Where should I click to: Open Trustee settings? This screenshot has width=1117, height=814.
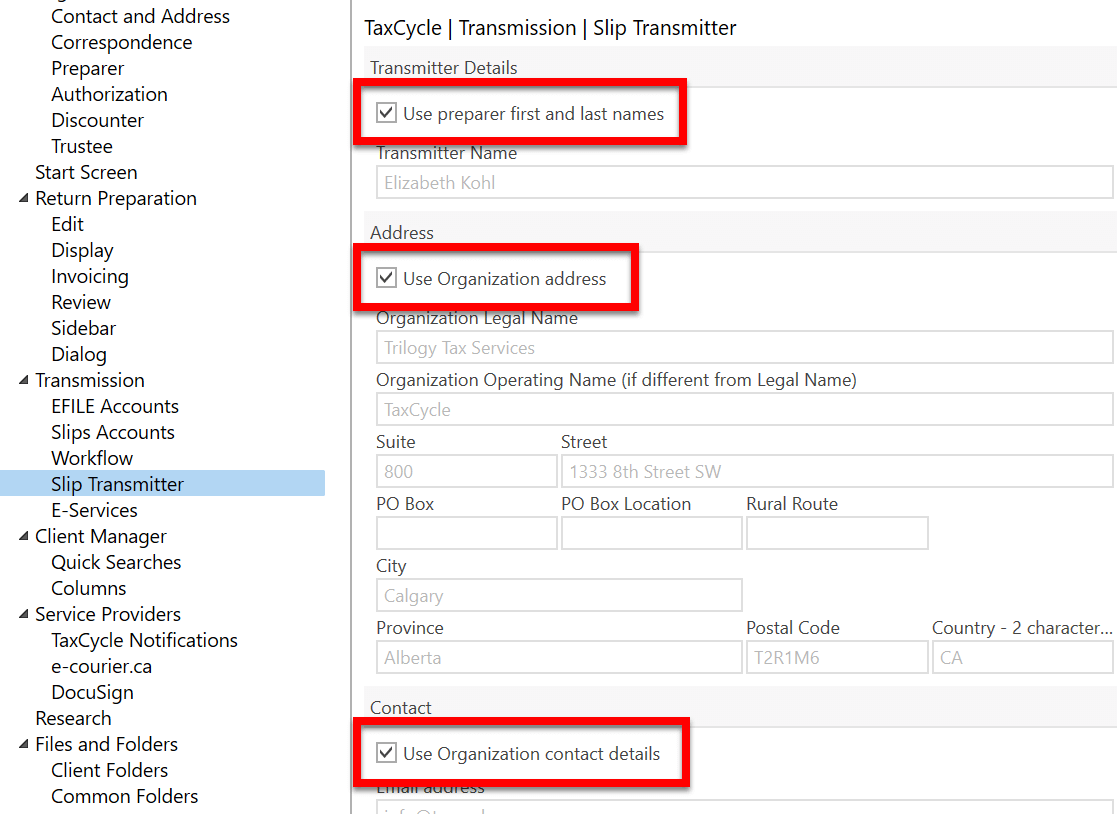[82, 147]
